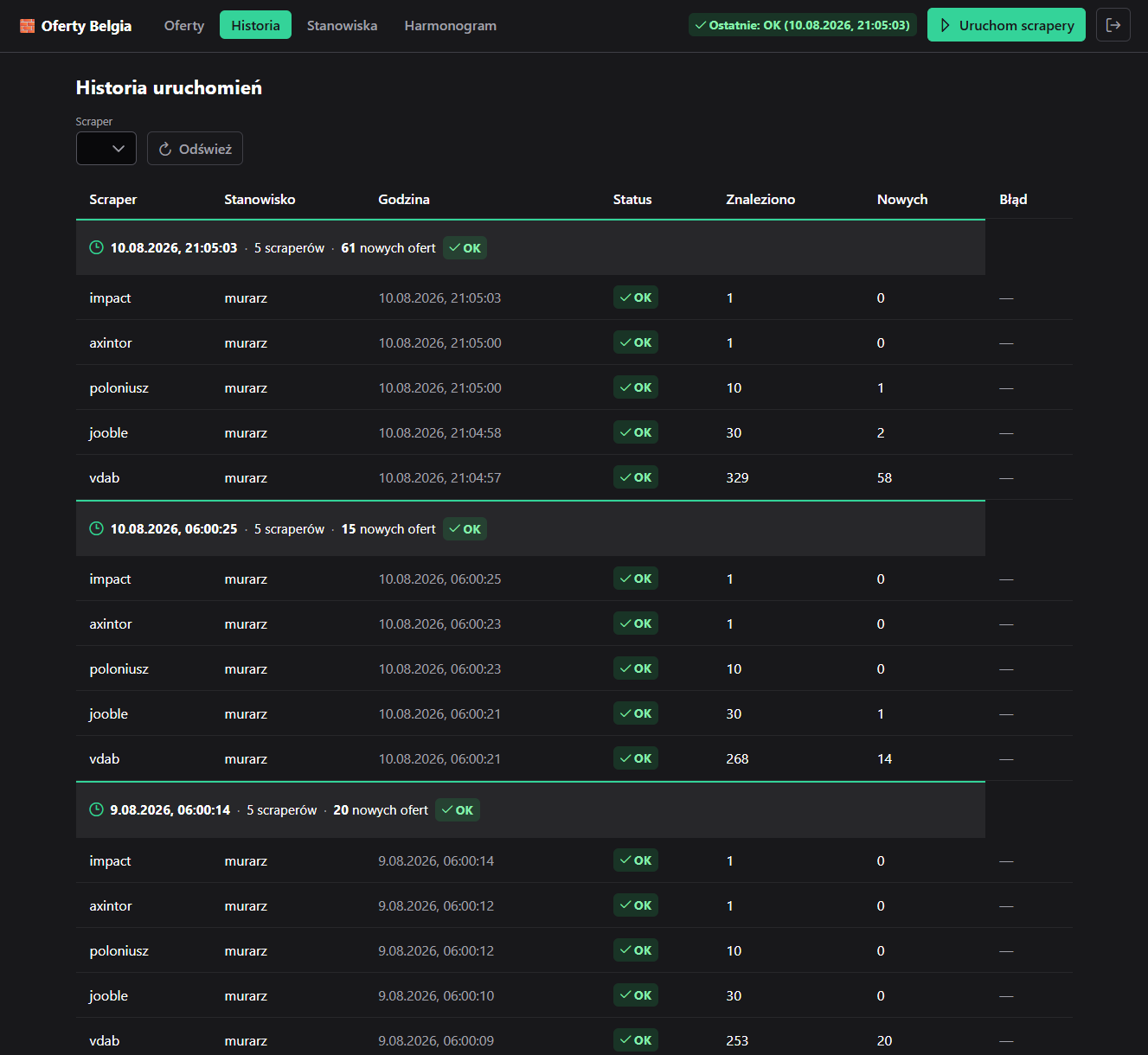Click the impact scraper name at 9.08.2026, 06:00:14

coord(110,860)
